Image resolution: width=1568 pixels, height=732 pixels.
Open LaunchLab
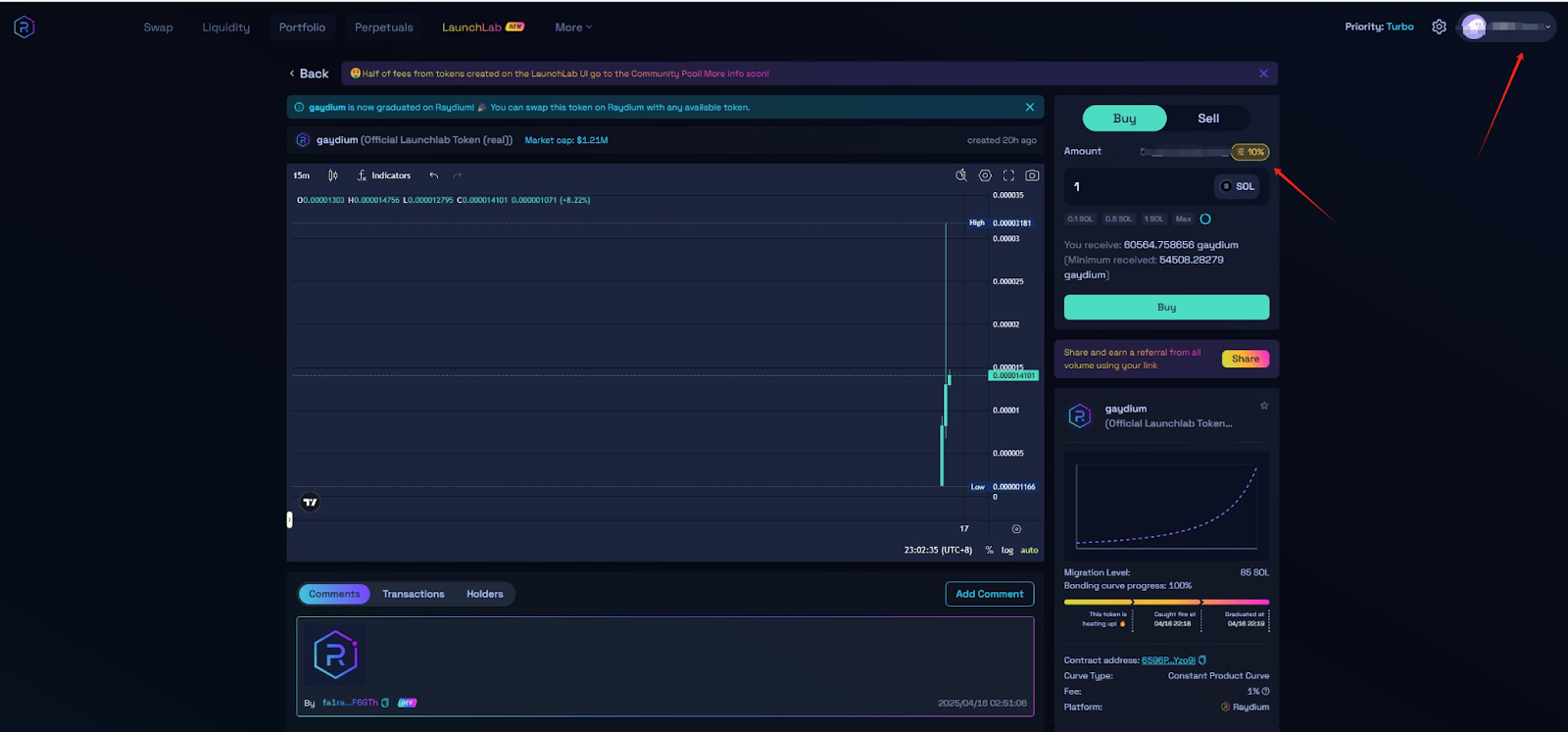pyautogui.click(x=482, y=27)
